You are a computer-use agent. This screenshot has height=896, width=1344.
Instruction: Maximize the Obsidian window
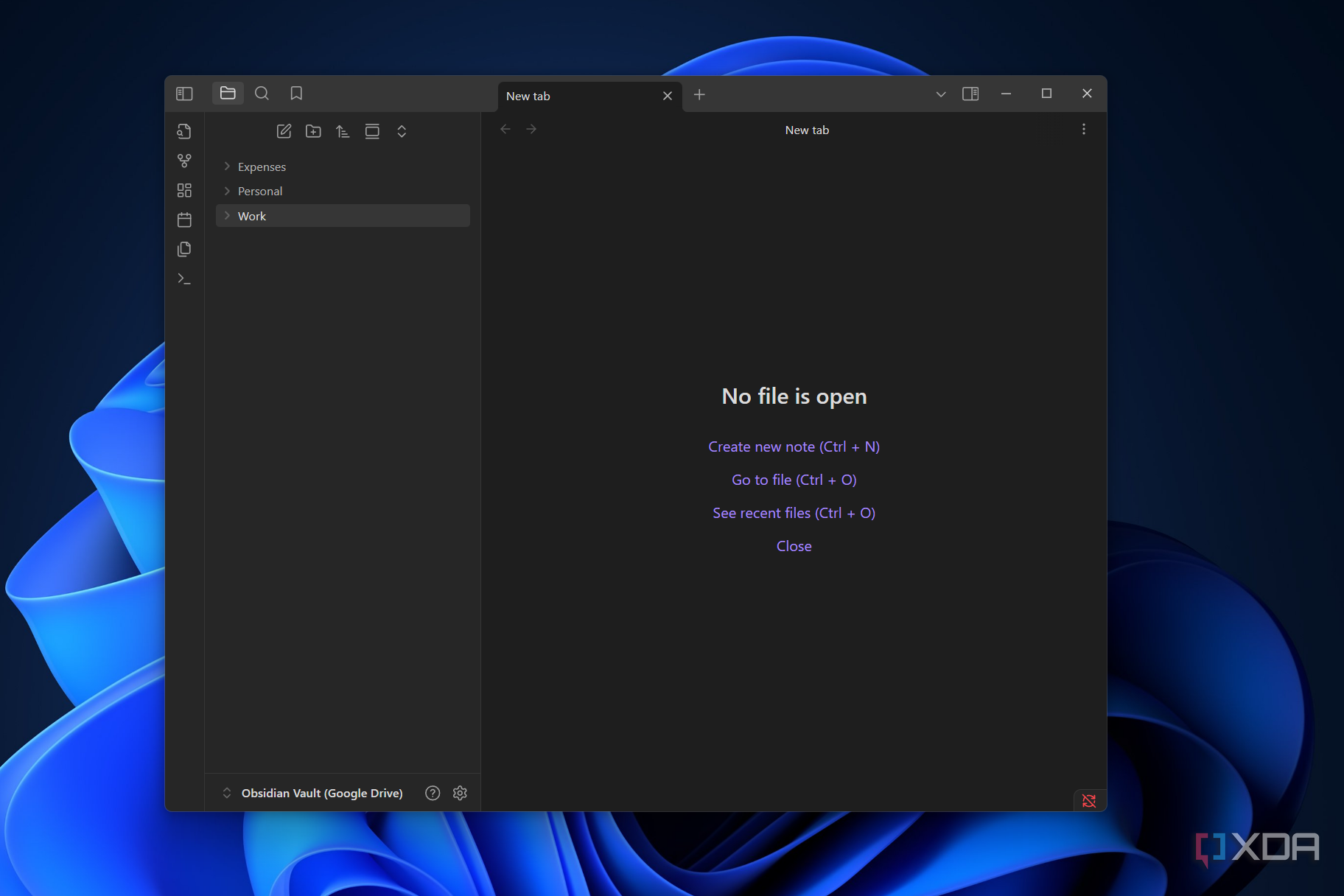tap(1046, 94)
